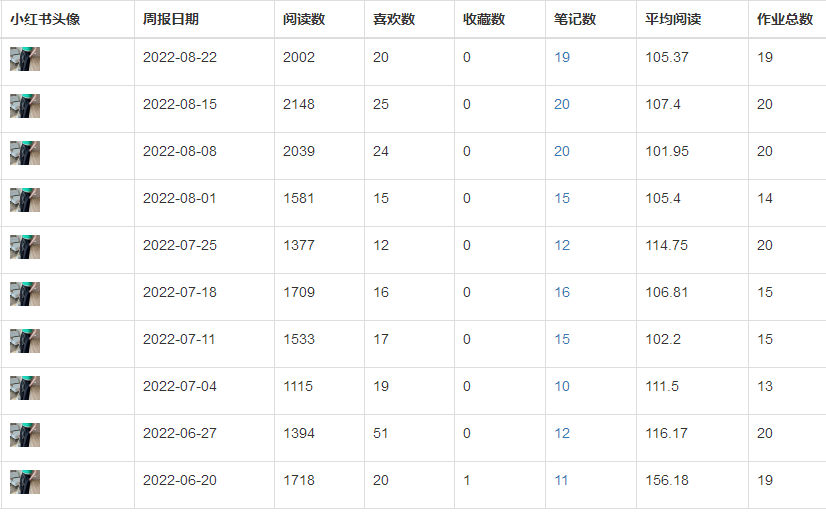
Task: Open the notes link 12 for 2022-07-25
Action: (562, 245)
